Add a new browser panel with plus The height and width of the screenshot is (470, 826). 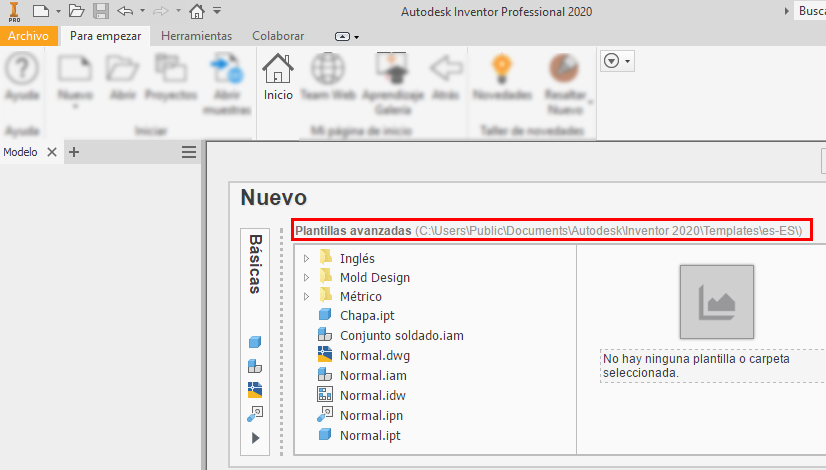[x=74, y=152]
